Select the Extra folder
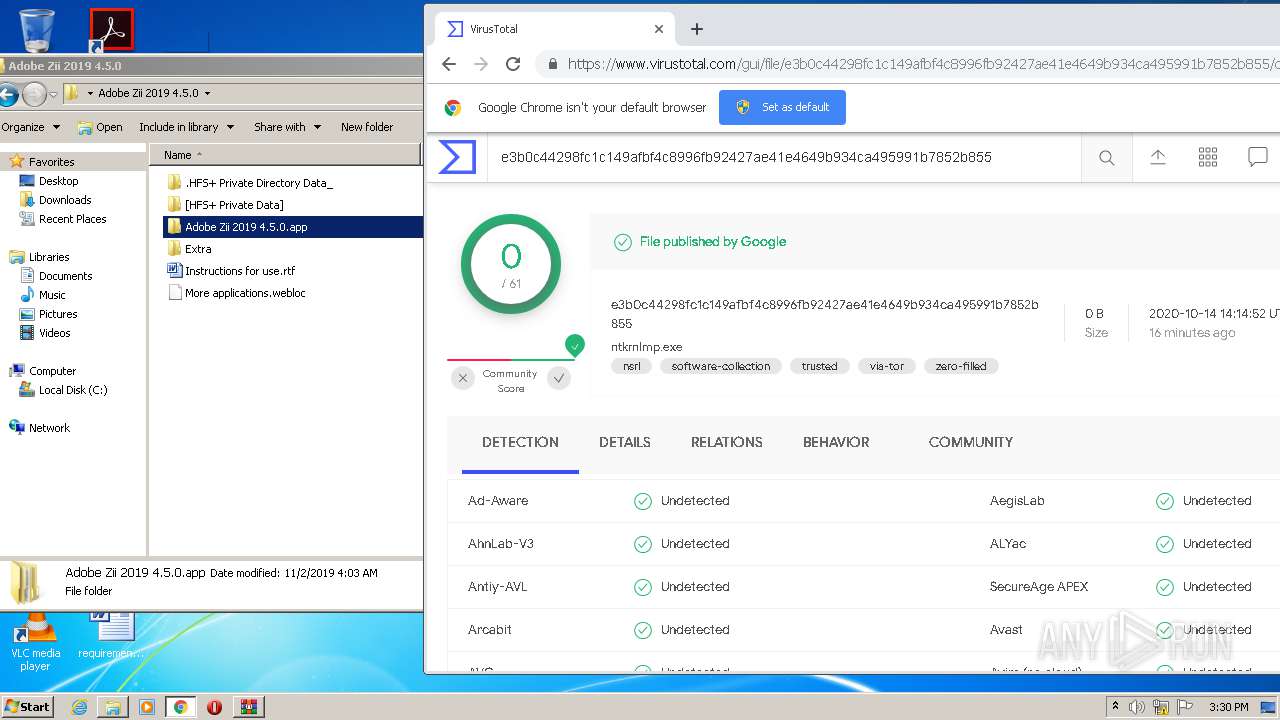 [189, 249]
